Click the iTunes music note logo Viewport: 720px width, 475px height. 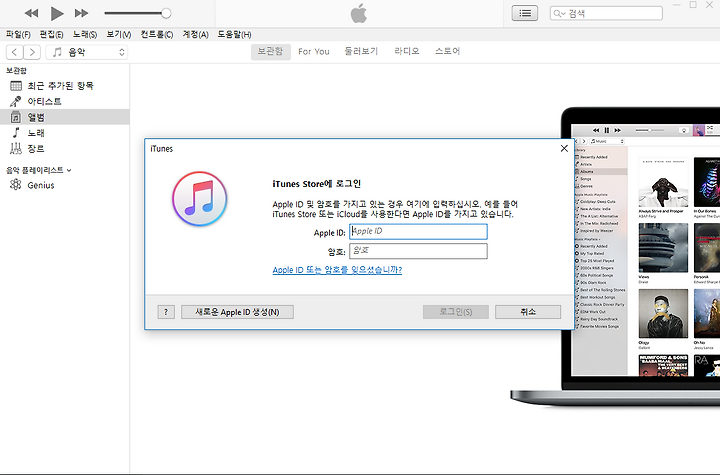(200, 199)
